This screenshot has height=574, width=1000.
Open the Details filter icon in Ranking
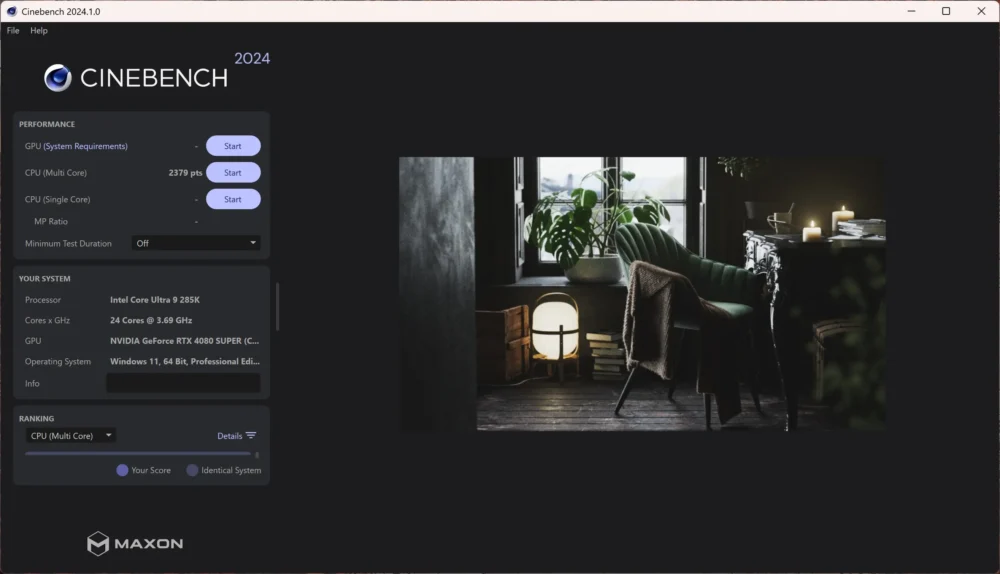click(x=251, y=436)
